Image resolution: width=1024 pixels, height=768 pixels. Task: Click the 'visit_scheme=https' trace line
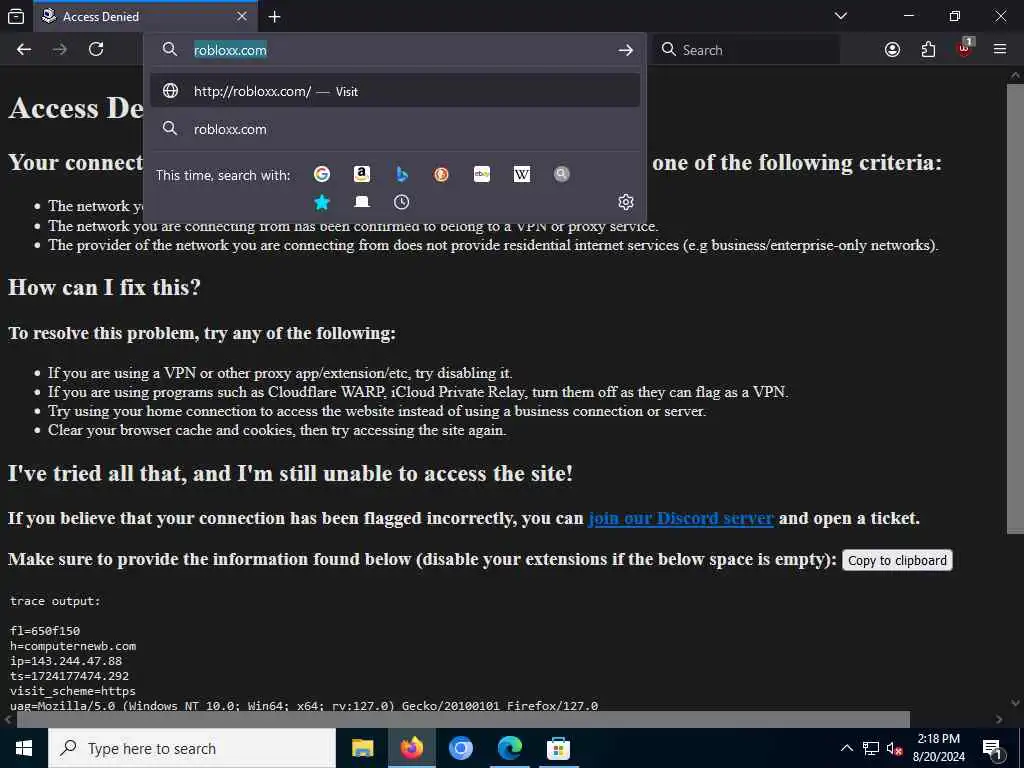73,691
